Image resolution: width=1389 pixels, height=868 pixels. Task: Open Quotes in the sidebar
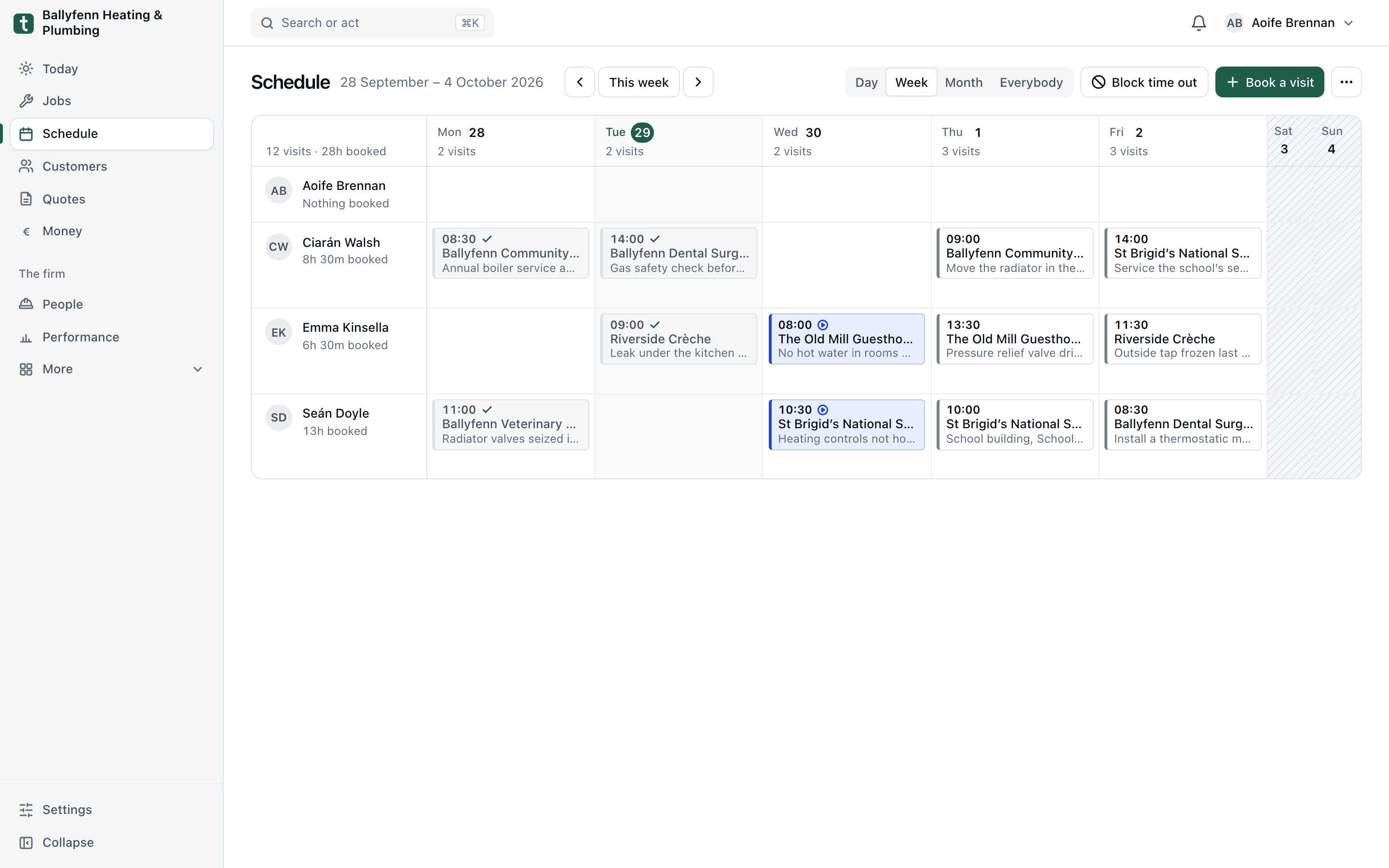(112, 199)
